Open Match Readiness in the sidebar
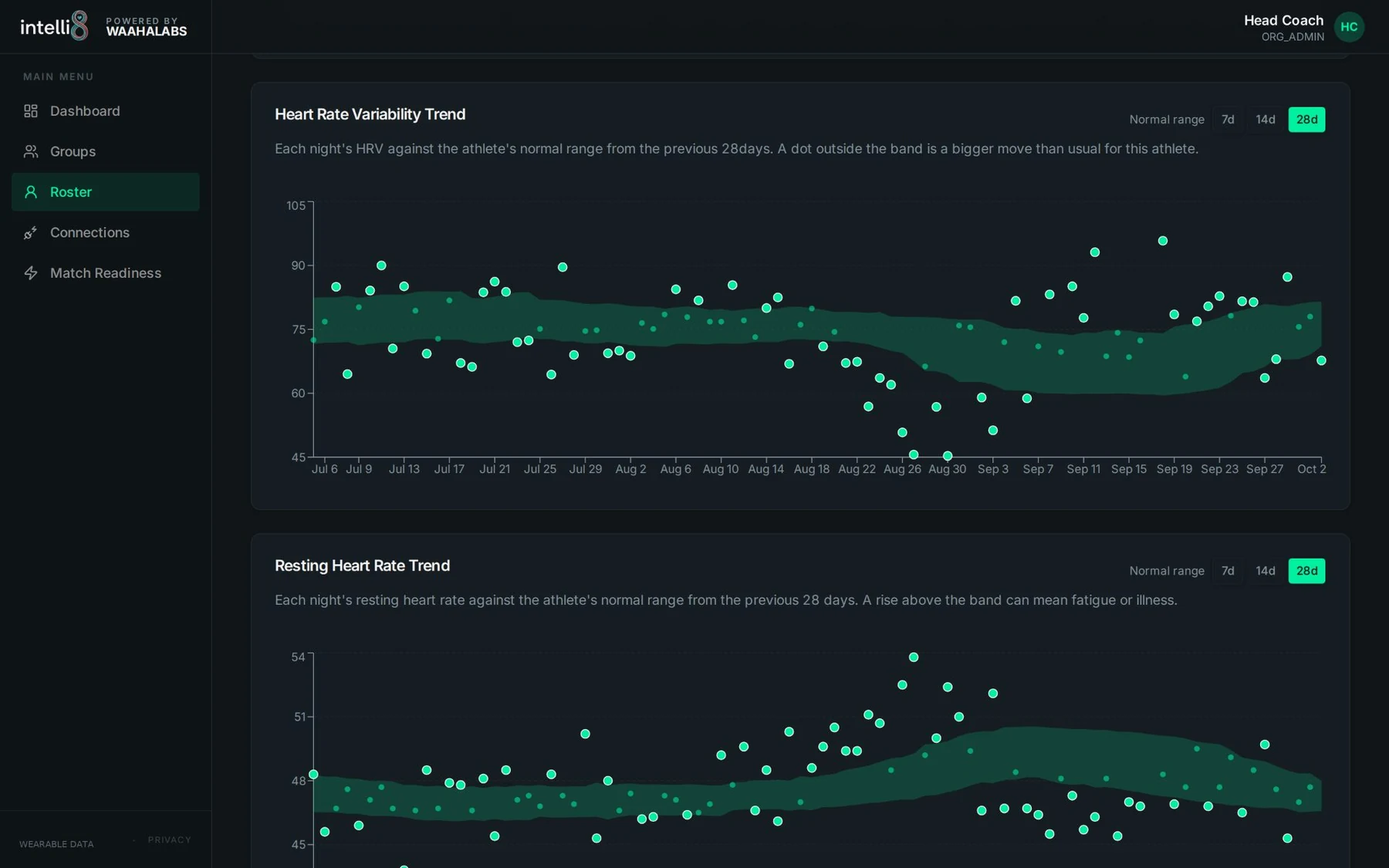1389x868 pixels. [x=106, y=273]
